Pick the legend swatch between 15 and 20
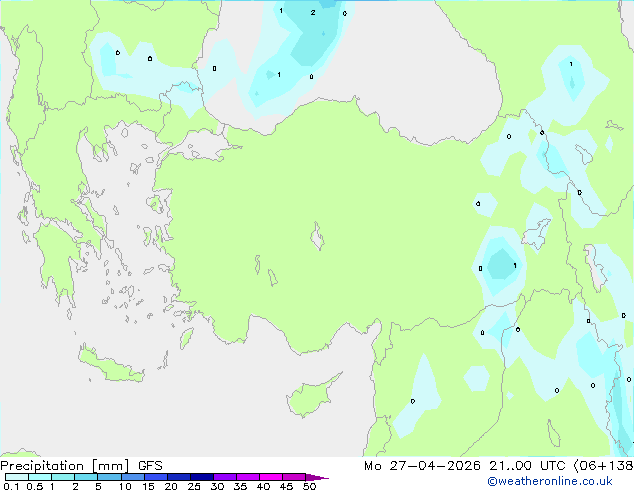The height and width of the screenshot is (490, 634). point(156,477)
